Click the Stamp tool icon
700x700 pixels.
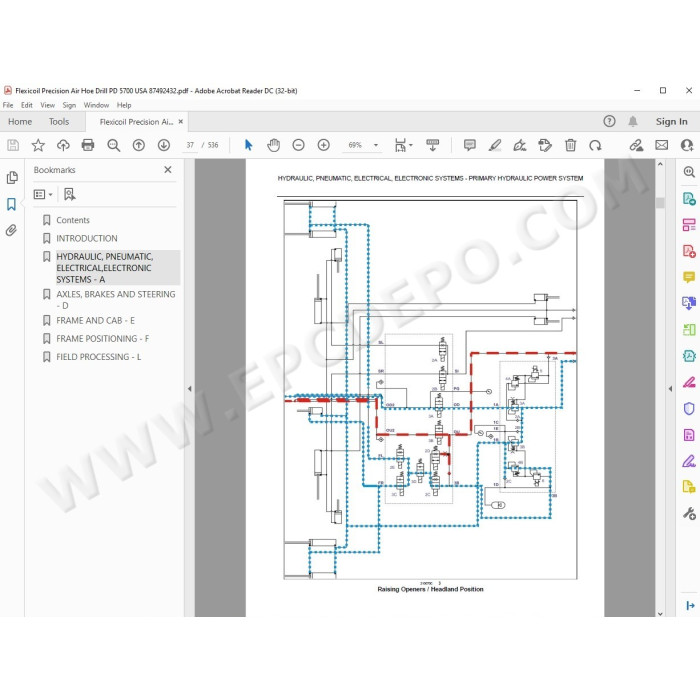[545, 145]
